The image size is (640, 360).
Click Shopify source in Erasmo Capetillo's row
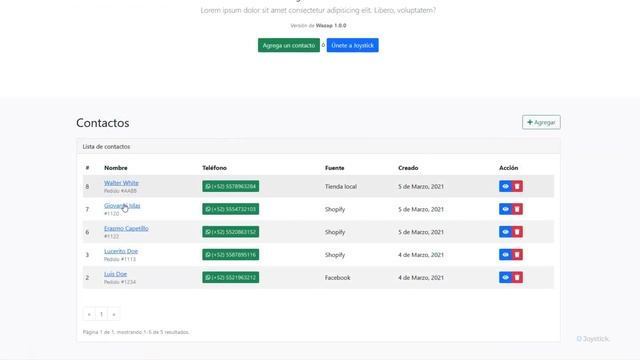[335, 232]
